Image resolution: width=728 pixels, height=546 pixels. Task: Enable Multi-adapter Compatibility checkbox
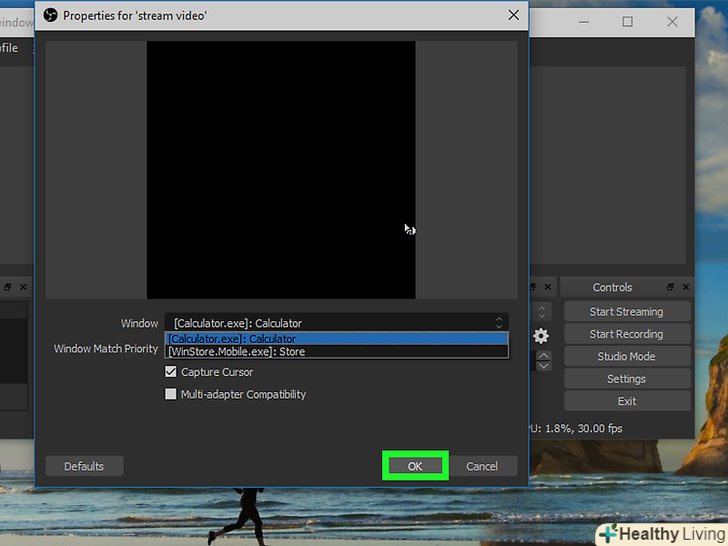(171, 394)
